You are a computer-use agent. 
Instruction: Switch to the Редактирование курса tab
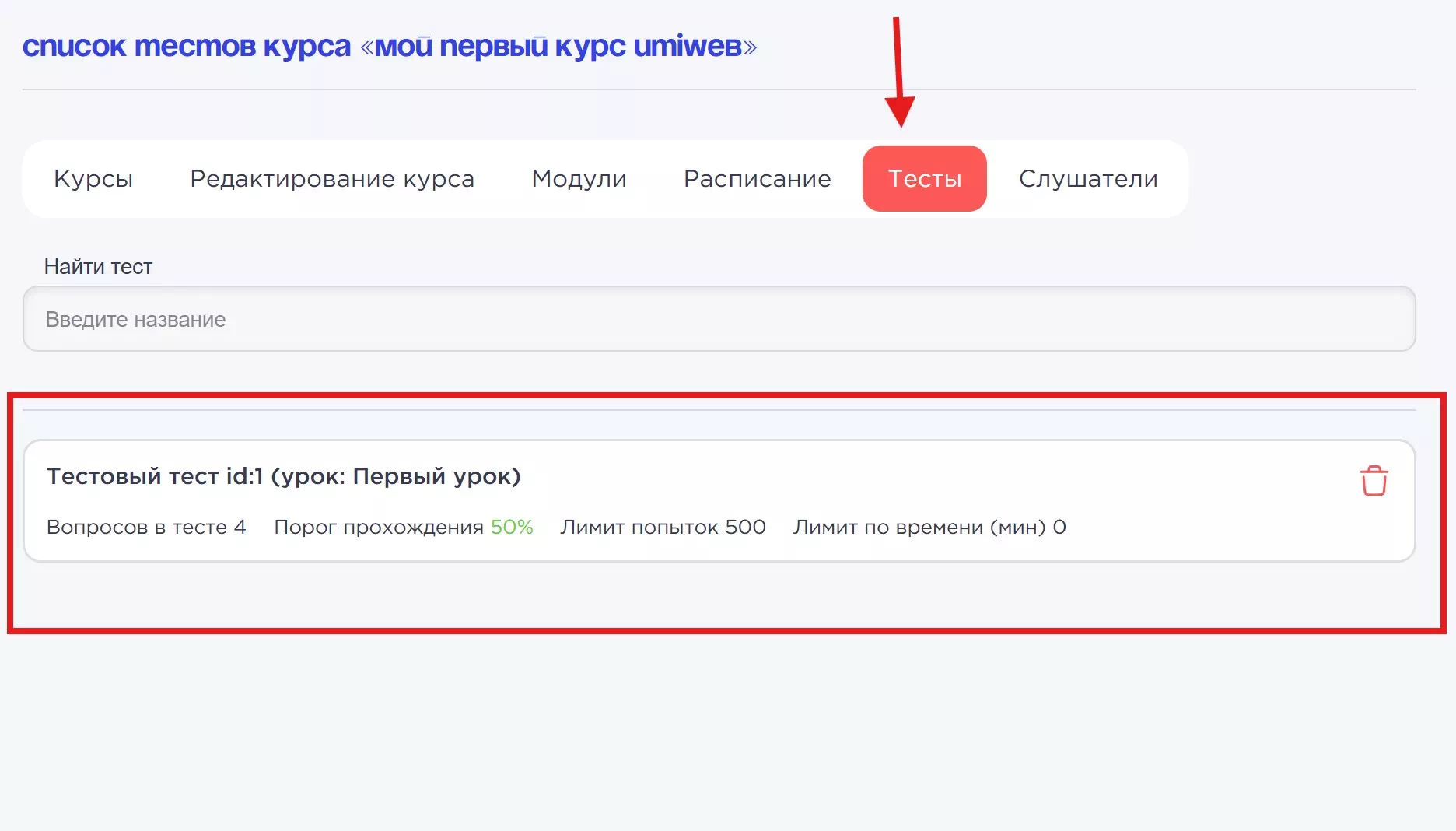[x=332, y=179]
